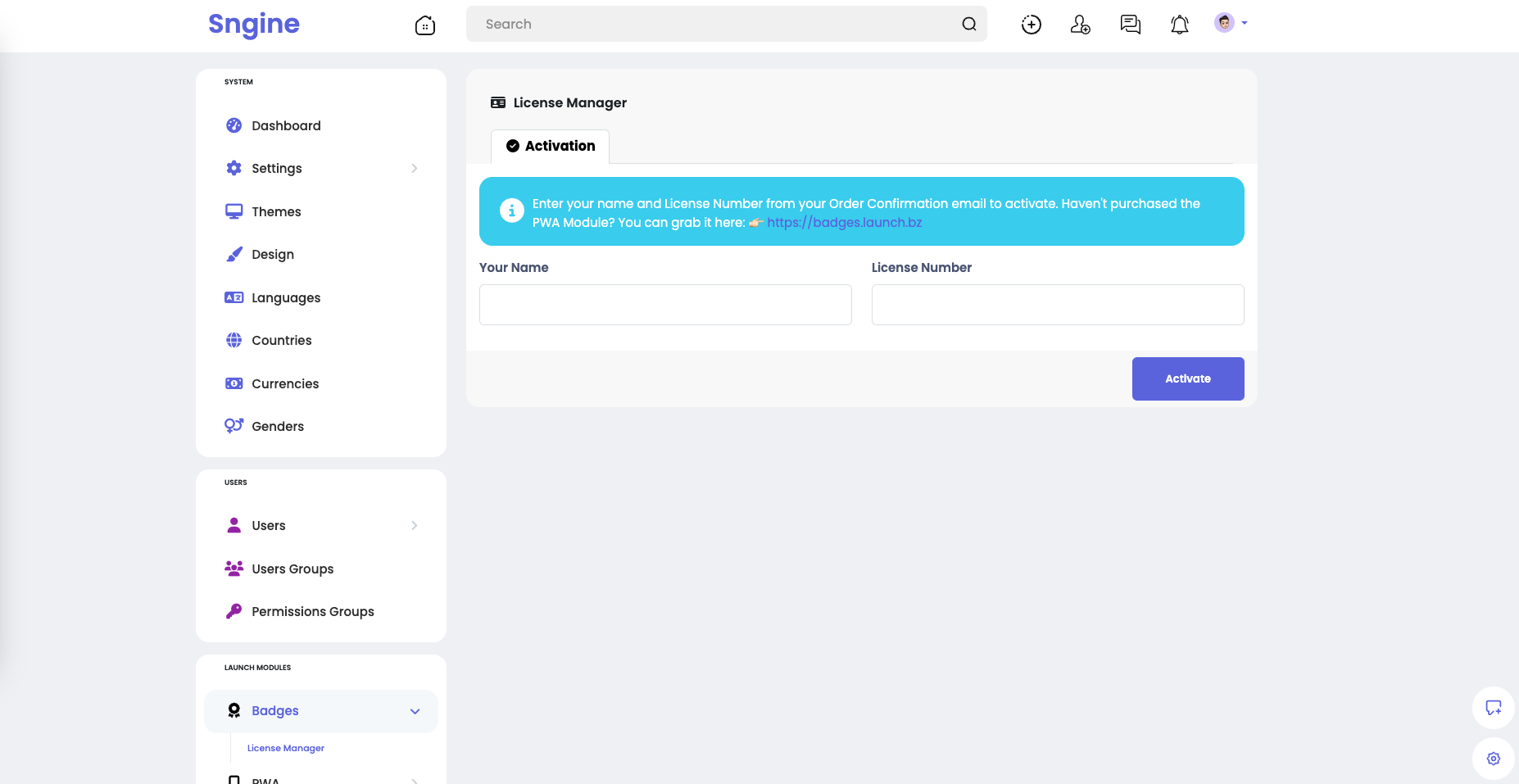The image size is (1519, 784).
Task: Open the user avatar dropdown menu
Action: (x=1230, y=23)
